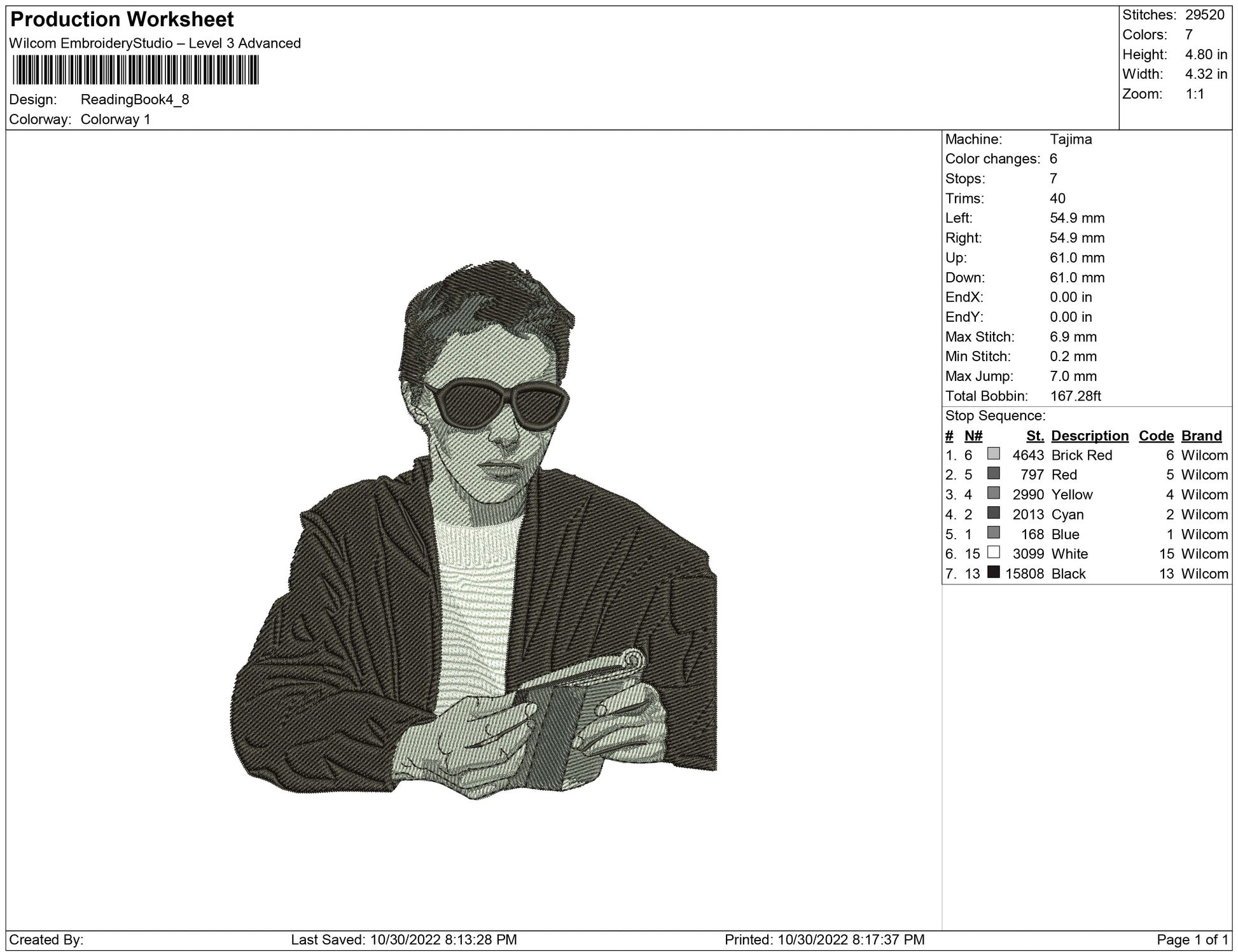Click the Red thread color swatch

[993, 473]
